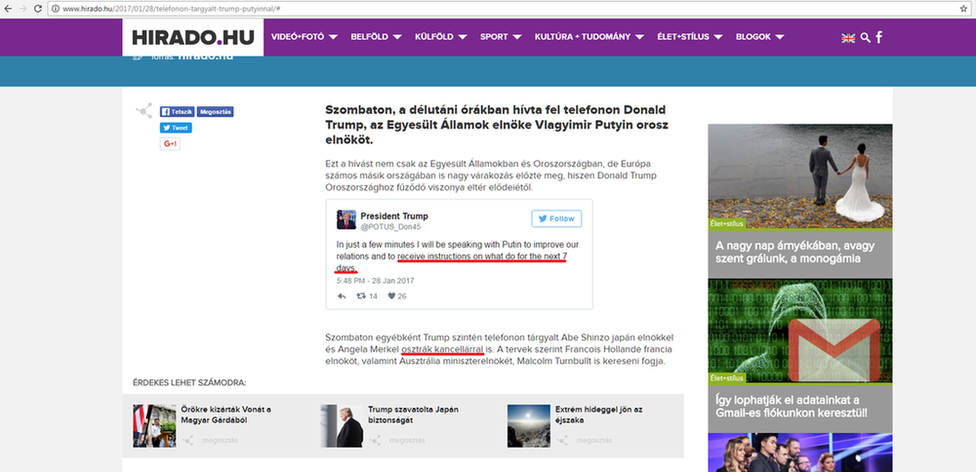The height and width of the screenshot is (472, 976).
Task: Go back with the browser back arrow
Action: pyautogui.click(x=7, y=9)
